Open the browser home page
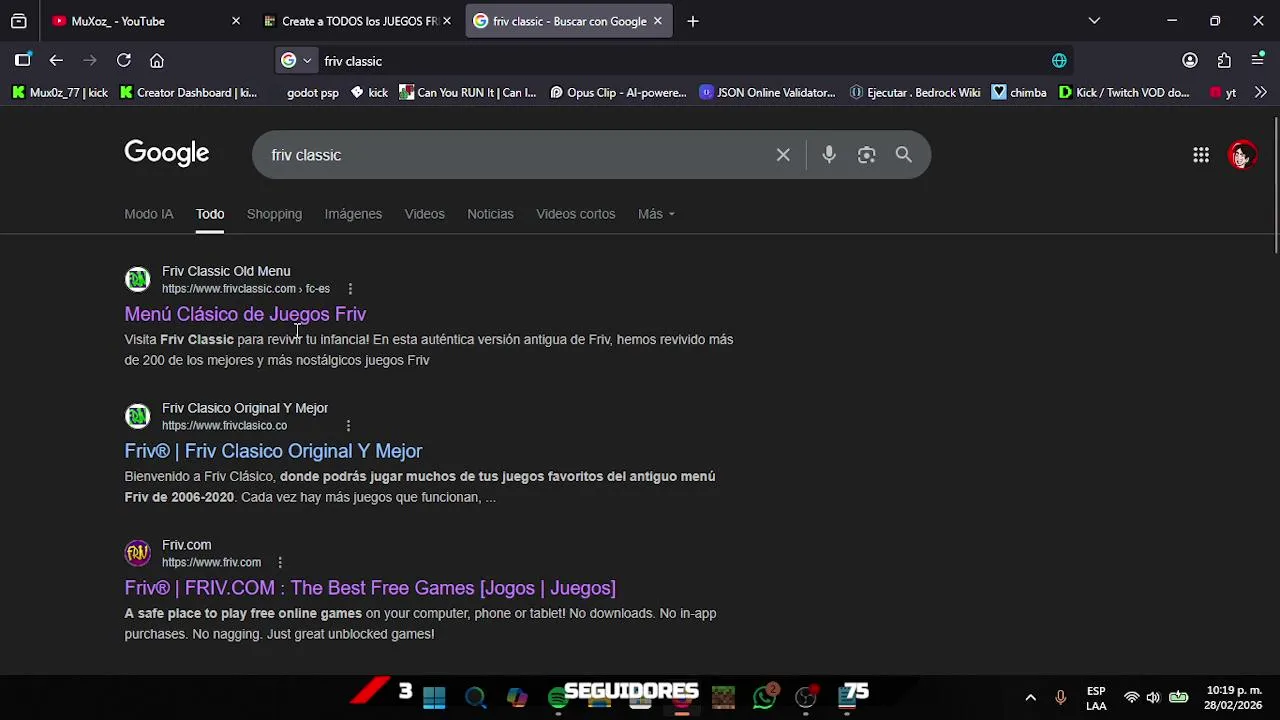 157,60
